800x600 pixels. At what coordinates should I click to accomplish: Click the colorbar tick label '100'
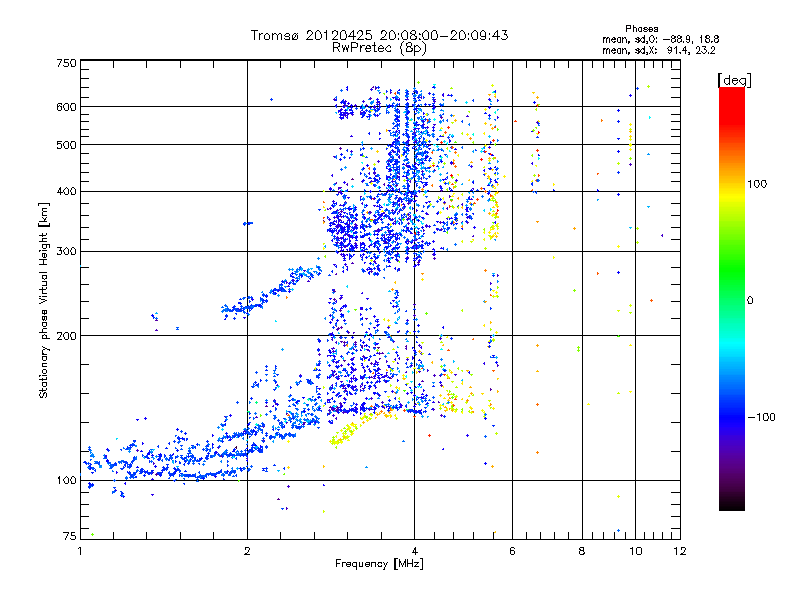click(757, 184)
